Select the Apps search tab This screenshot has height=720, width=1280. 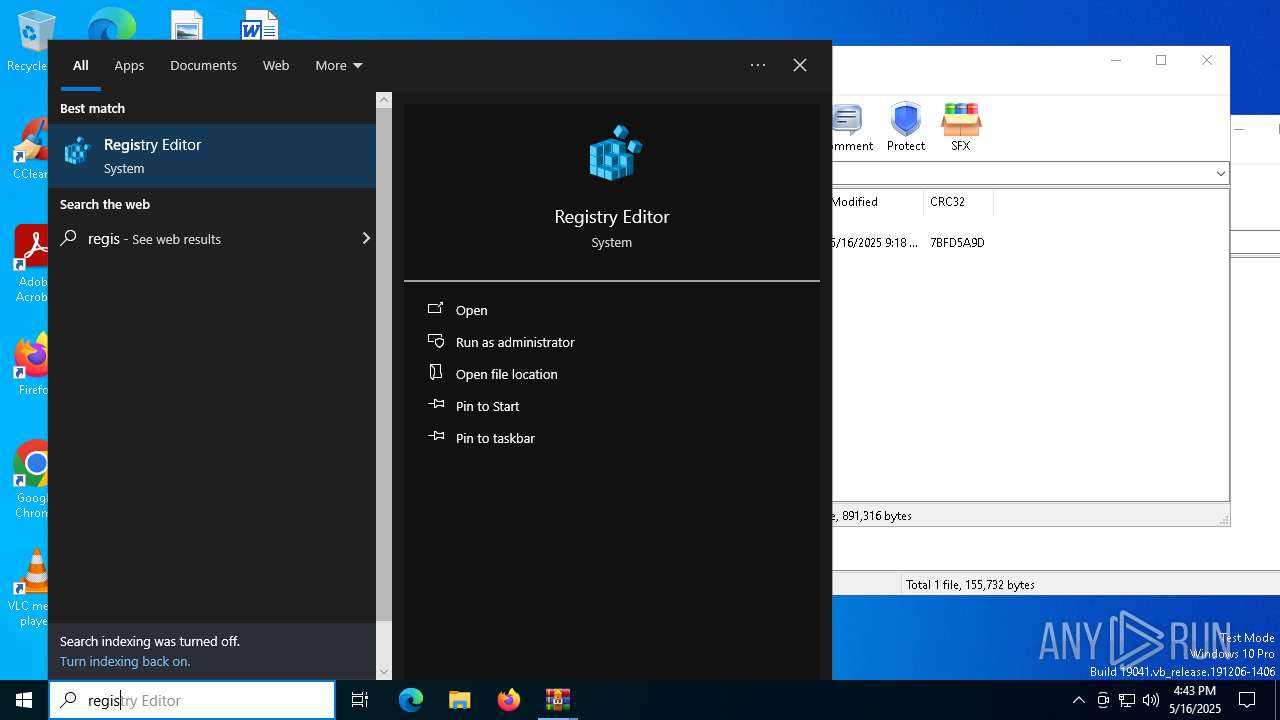[x=129, y=65]
